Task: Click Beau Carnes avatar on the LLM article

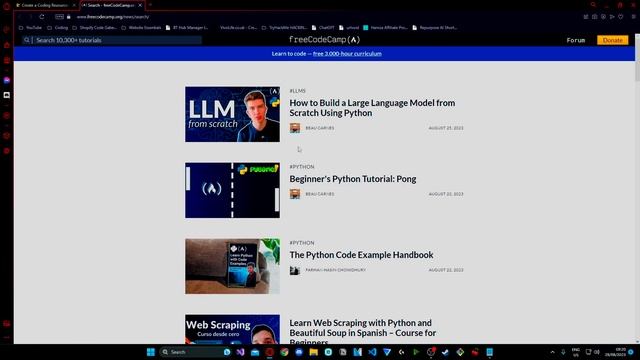Action: click(x=295, y=128)
